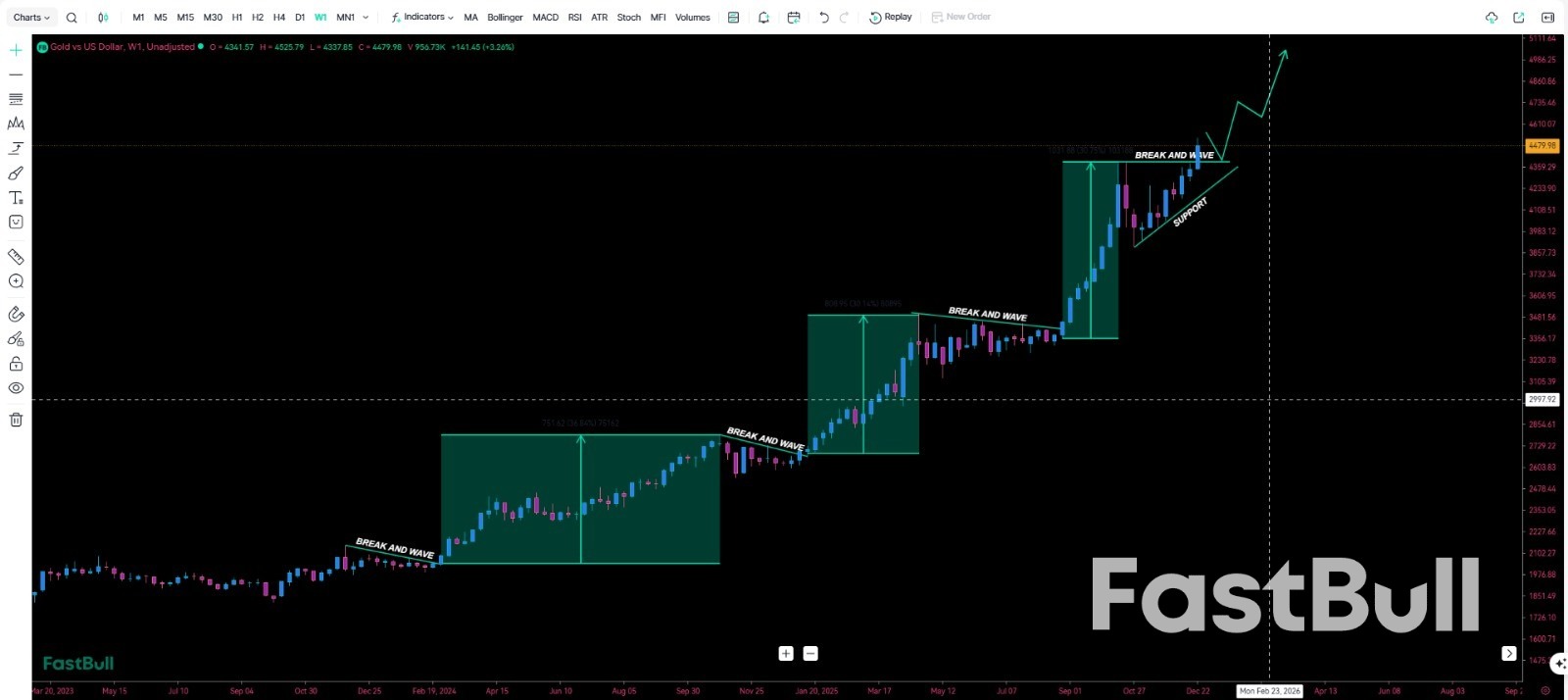Toggle lock all drawings
1568x700 pixels.
pos(16,364)
